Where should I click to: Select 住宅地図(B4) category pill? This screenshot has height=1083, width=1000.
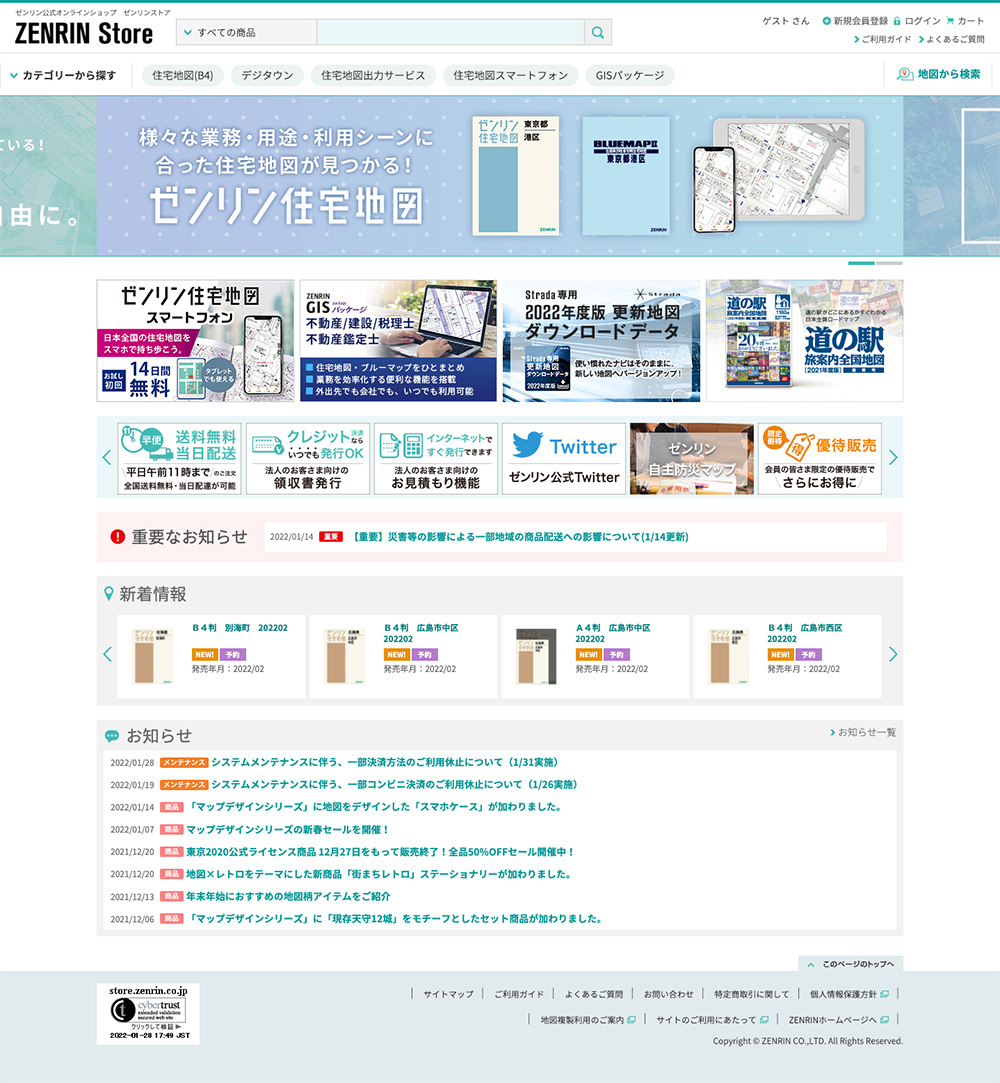coord(182,75)
